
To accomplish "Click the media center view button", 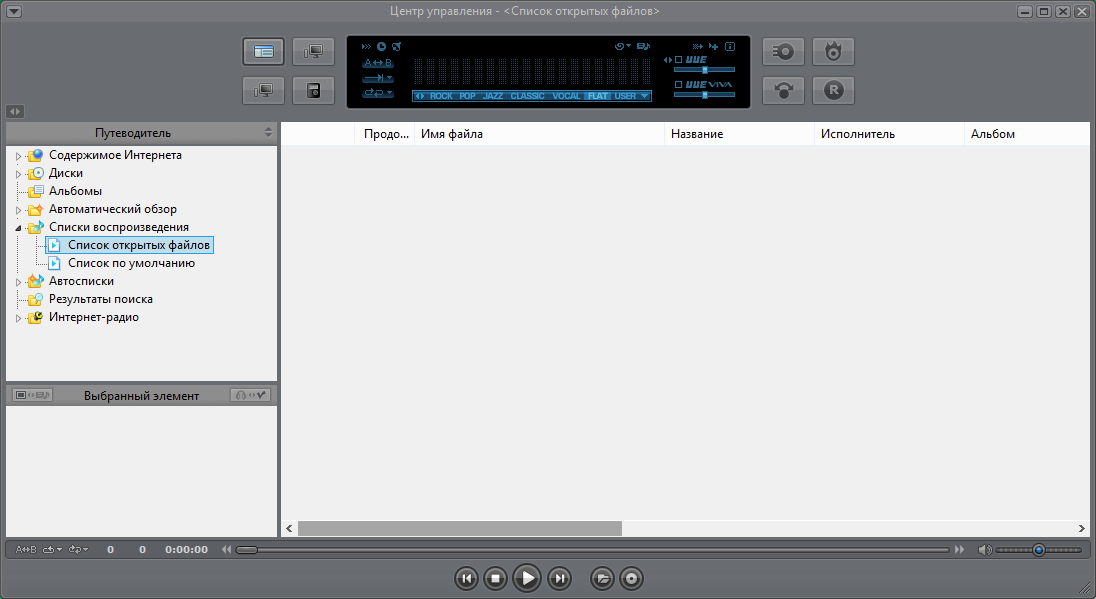I will click(x=264, y=52).
